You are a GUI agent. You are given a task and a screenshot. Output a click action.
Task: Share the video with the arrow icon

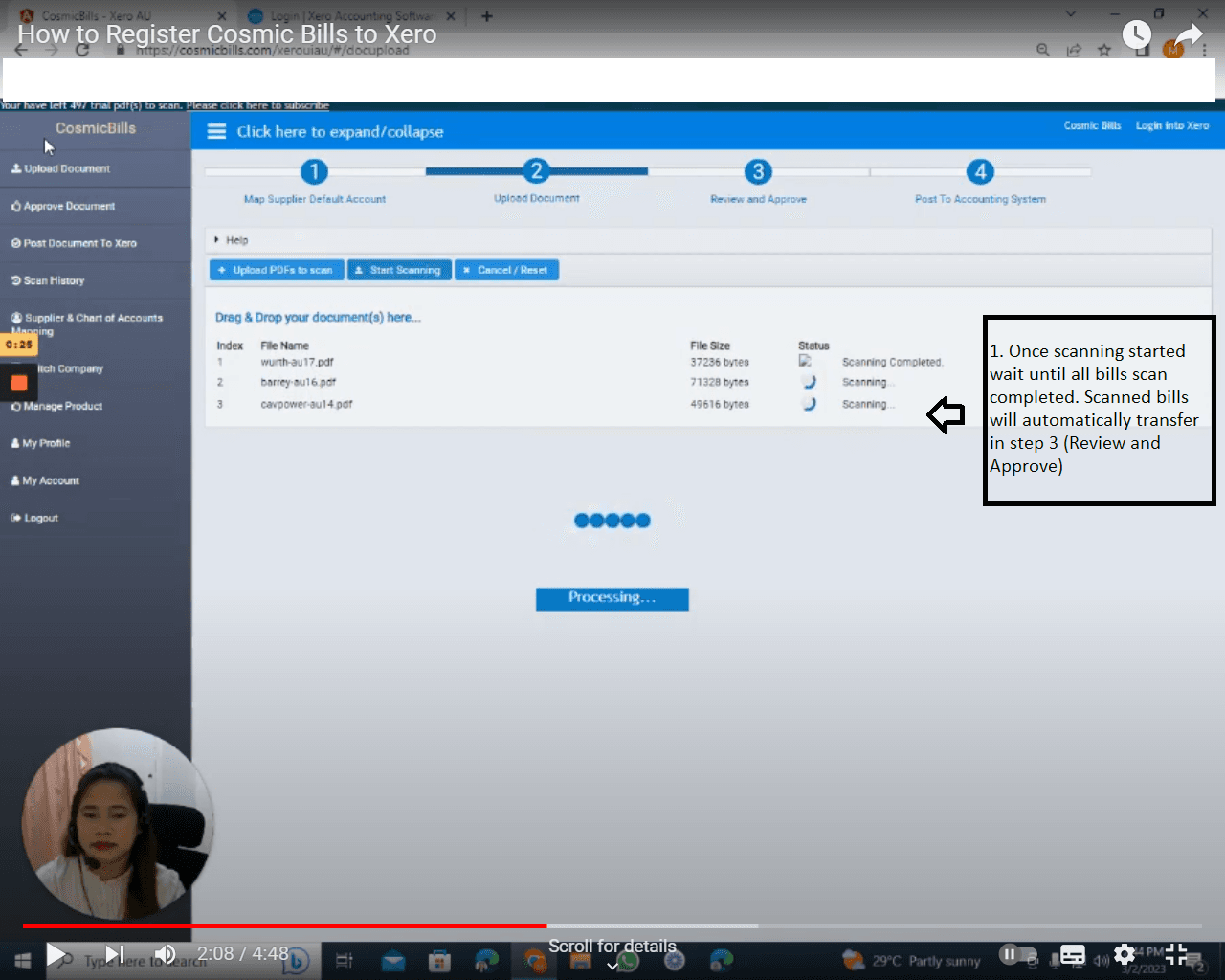[x=1188, y=35]
